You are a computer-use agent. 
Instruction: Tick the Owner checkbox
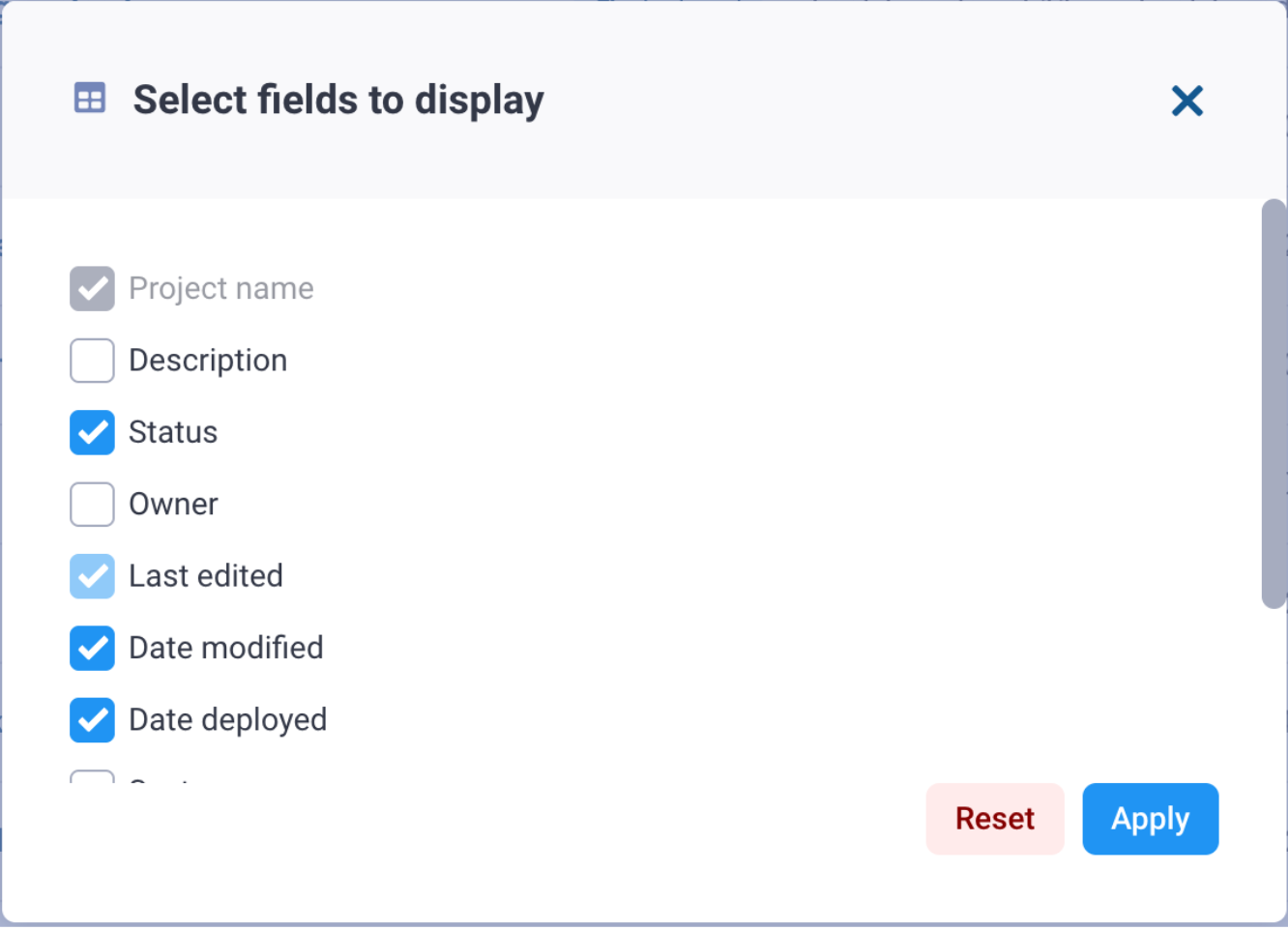[x=92, y=505]
